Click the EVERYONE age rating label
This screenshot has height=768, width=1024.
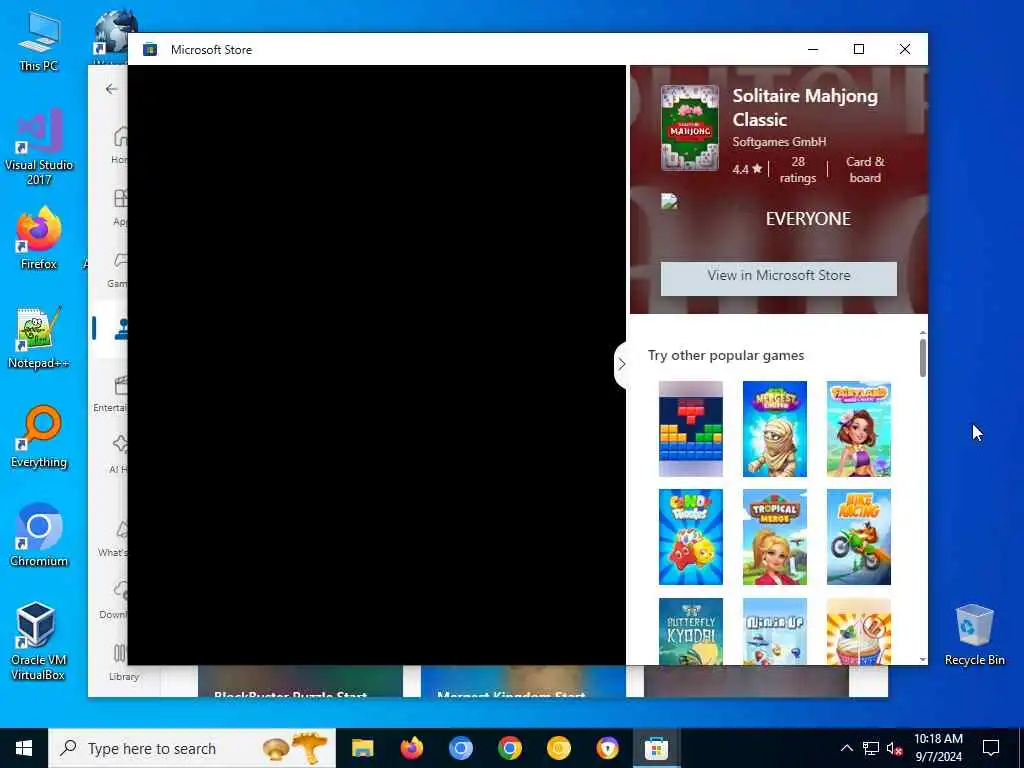(808, 219)
